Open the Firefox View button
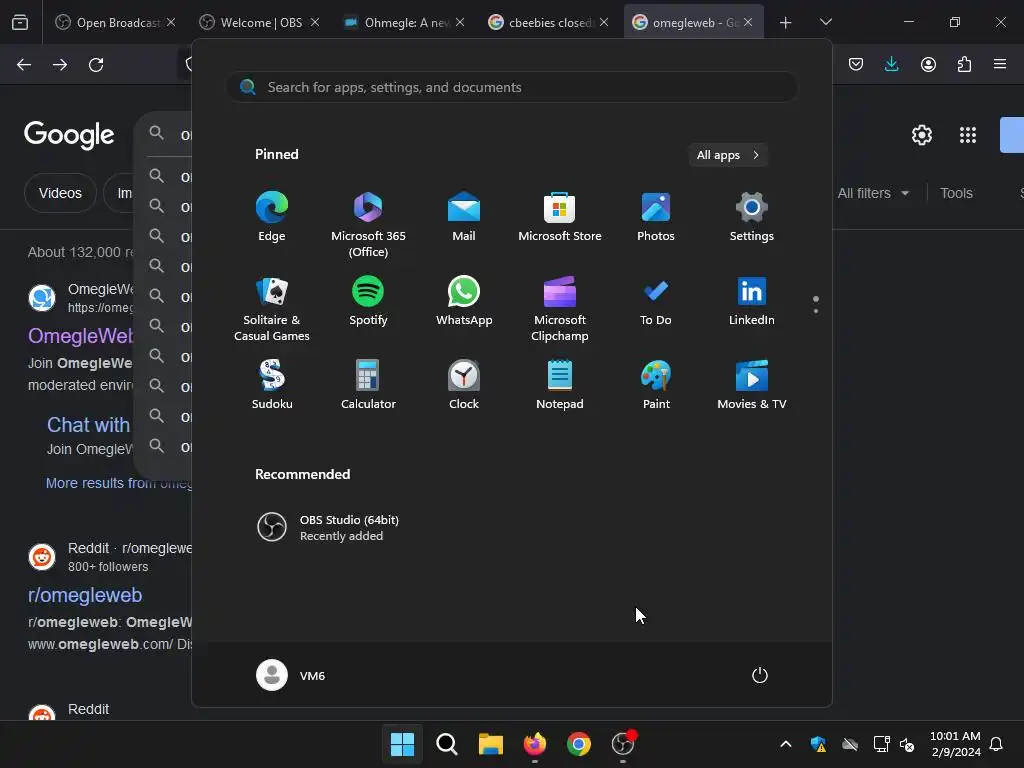The height and width of the screenshot is (768, 1024). click(20, 23)
